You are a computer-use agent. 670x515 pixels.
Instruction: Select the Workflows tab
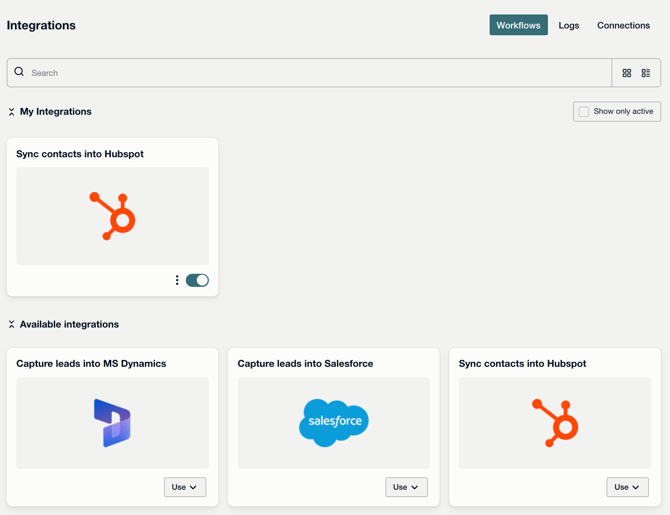pos(518,25)
